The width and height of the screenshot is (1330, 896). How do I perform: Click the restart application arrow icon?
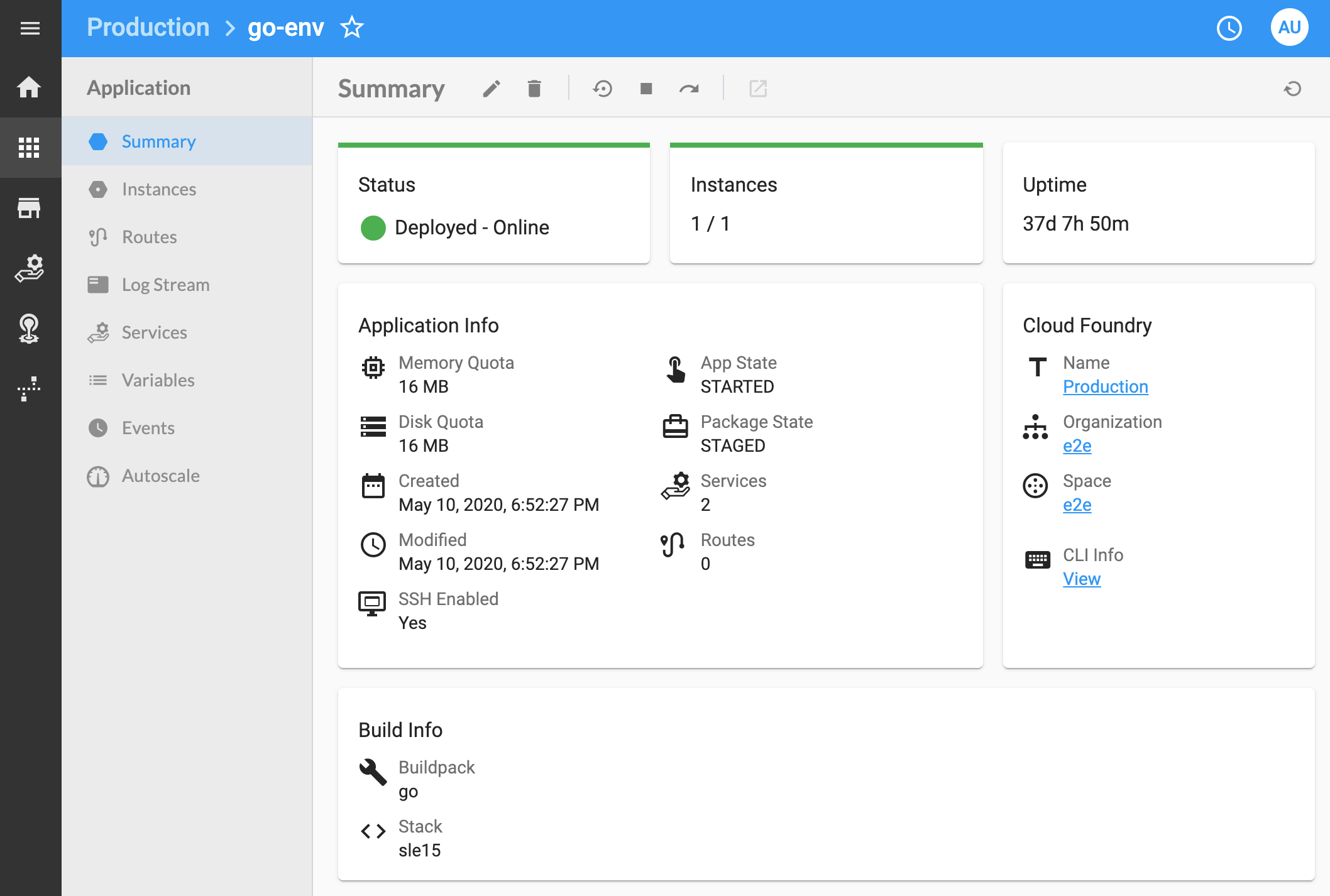pyautogui.click(x=689, y=89)
